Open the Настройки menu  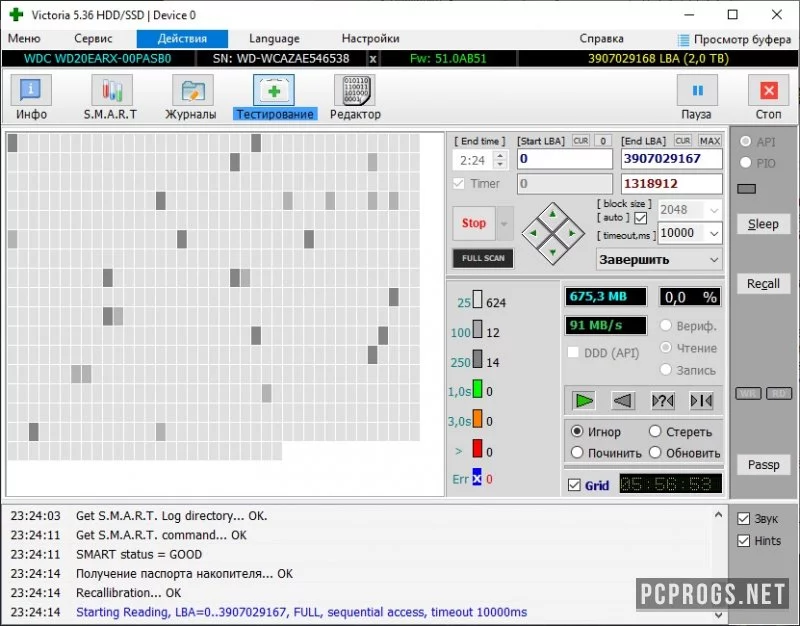click(370, 39)
